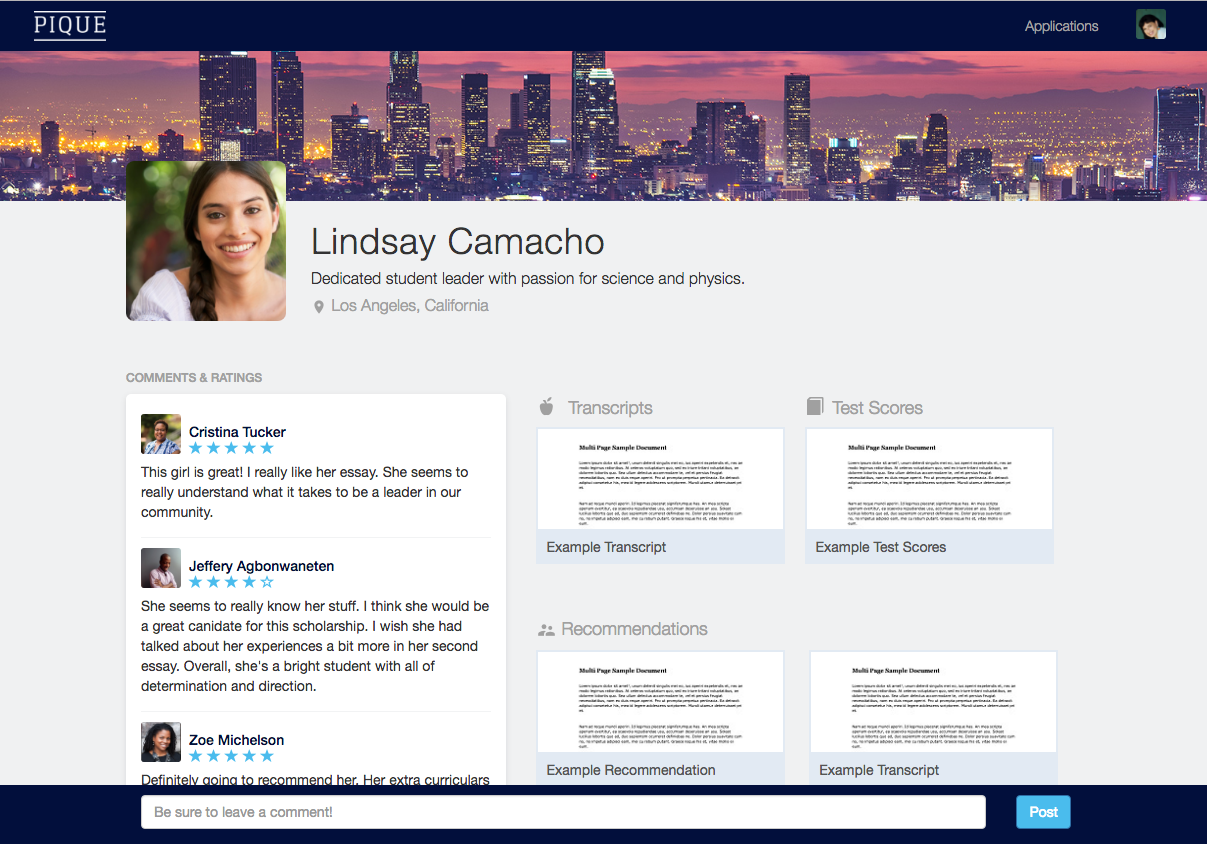The image size is (1207, 844).
Task: Open the Applications page
Action: pos(1061,26)
